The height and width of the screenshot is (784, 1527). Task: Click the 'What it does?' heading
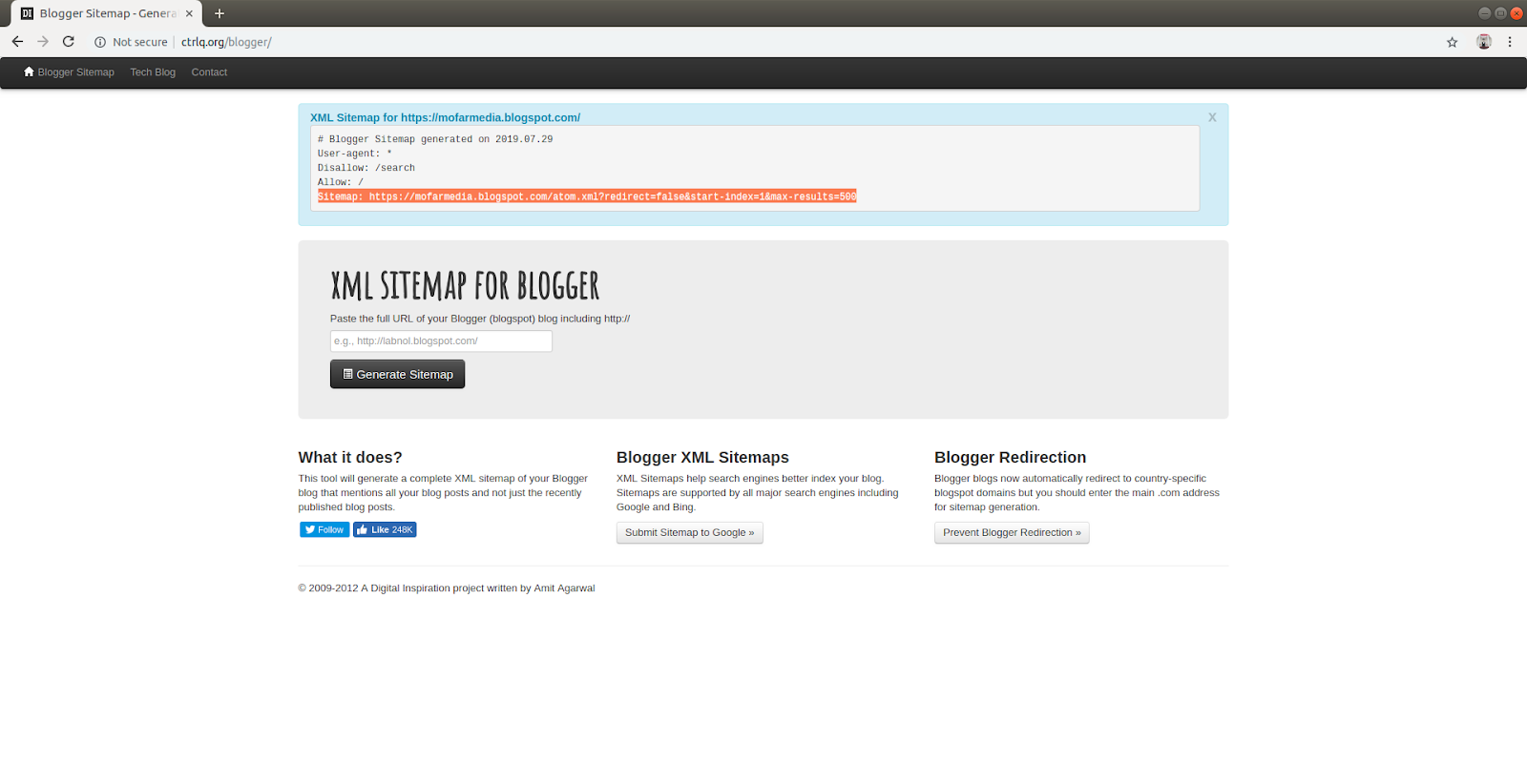tap(350, 457)
